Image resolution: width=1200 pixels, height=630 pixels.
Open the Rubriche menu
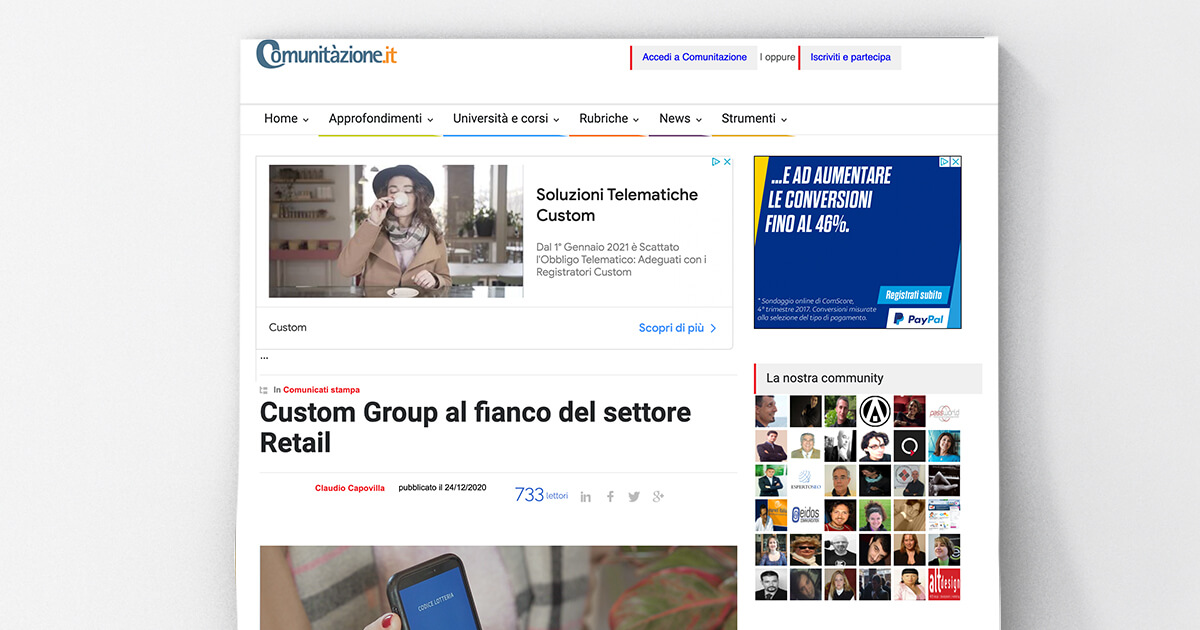(x=609, y=118)
